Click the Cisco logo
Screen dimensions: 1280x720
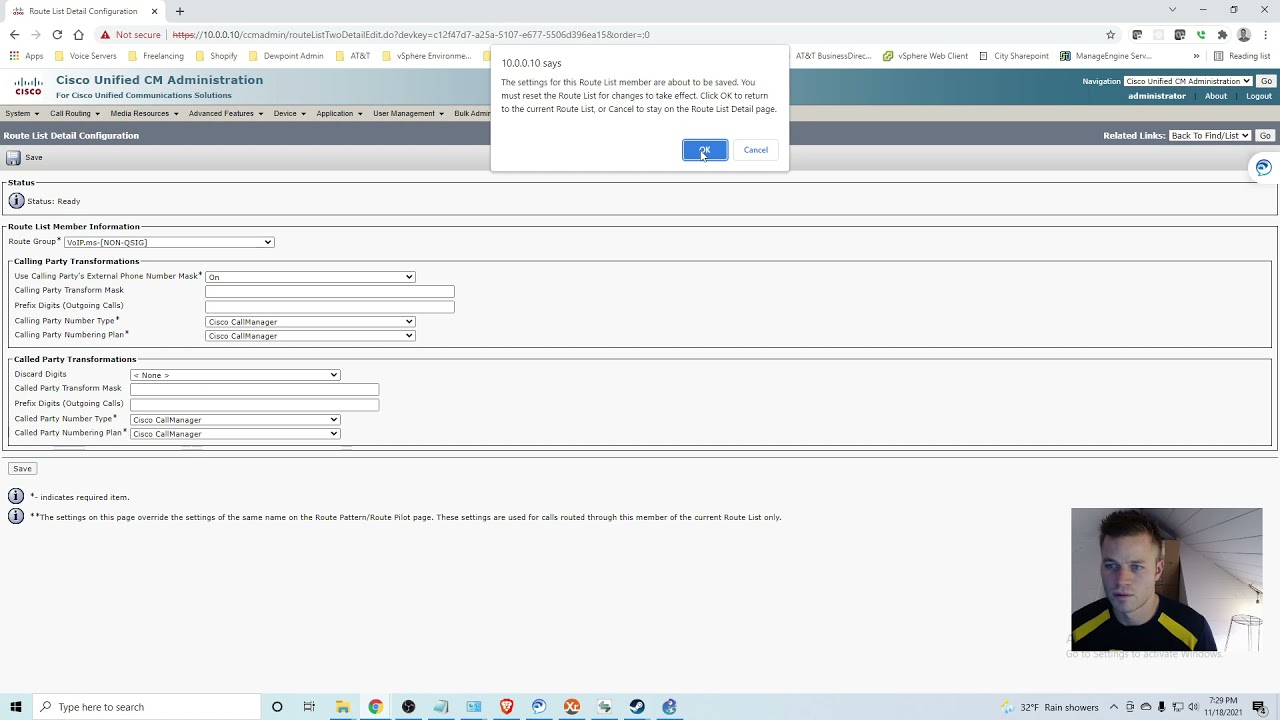point(28,87)
